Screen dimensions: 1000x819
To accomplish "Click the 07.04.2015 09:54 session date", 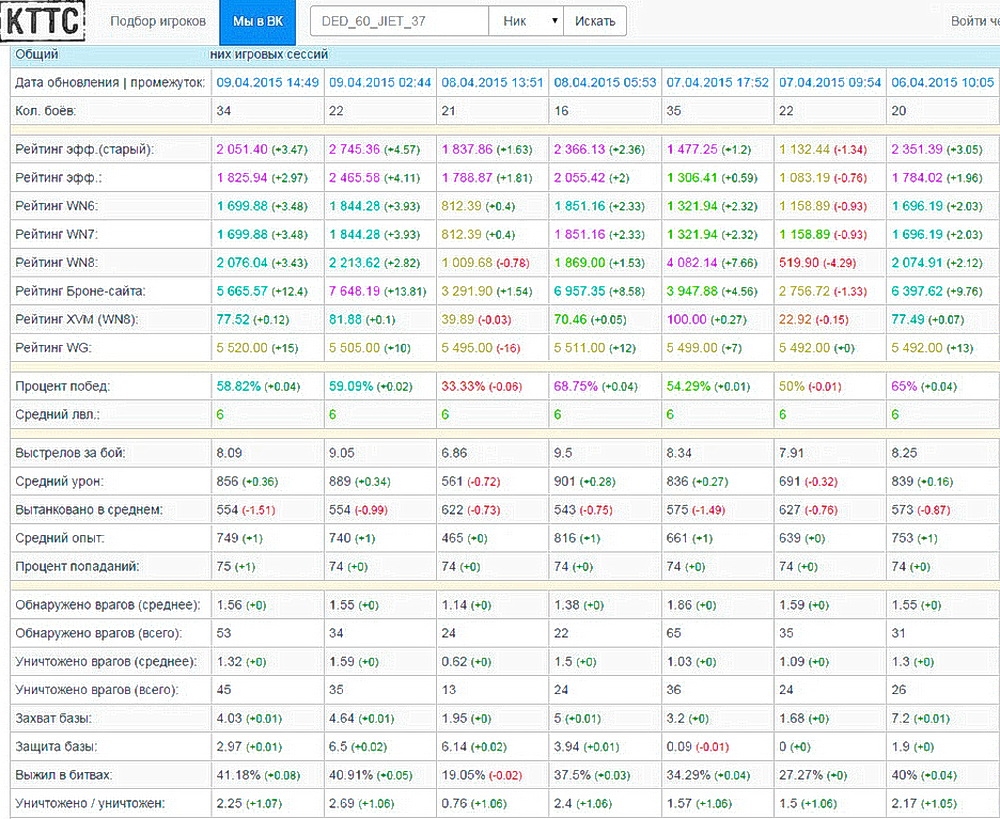I will tap(830, 82).
